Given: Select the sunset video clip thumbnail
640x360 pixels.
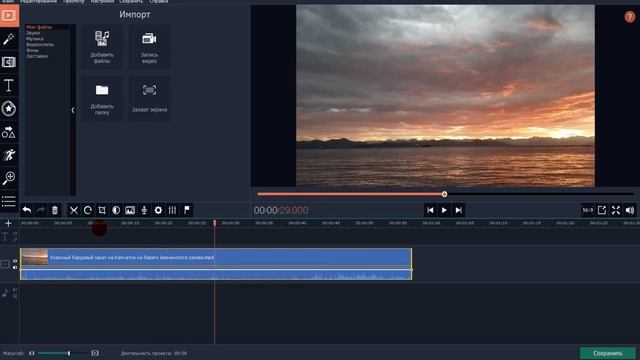Looking at the screenshot, I should coord(34,258).
